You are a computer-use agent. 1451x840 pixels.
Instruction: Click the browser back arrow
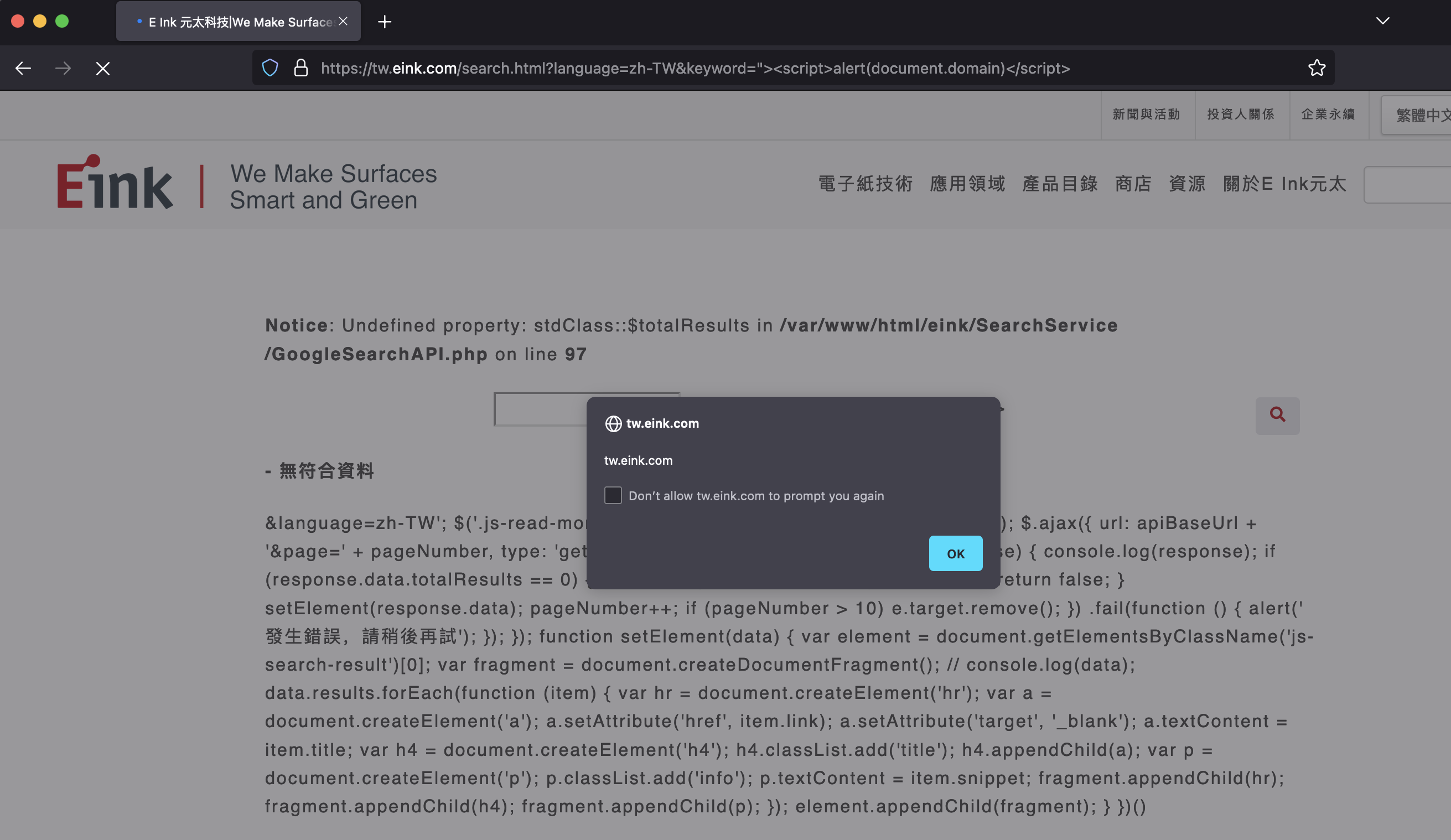click(x=23, y=69)
